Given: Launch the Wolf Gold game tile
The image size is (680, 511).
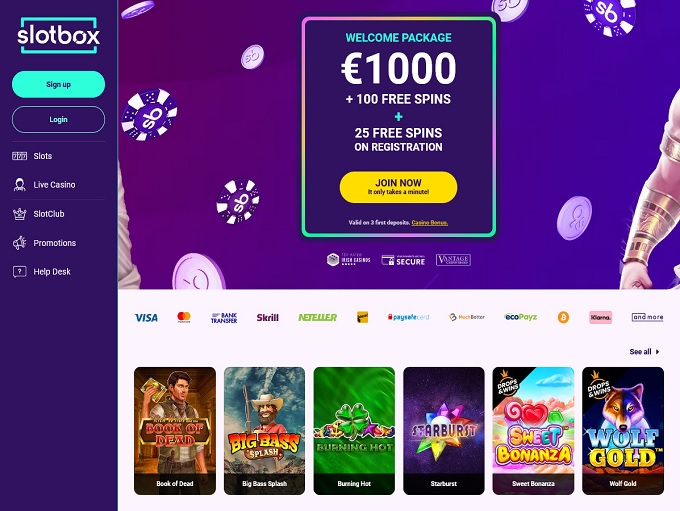Looking at the screenshot, I should coord(623,431).
